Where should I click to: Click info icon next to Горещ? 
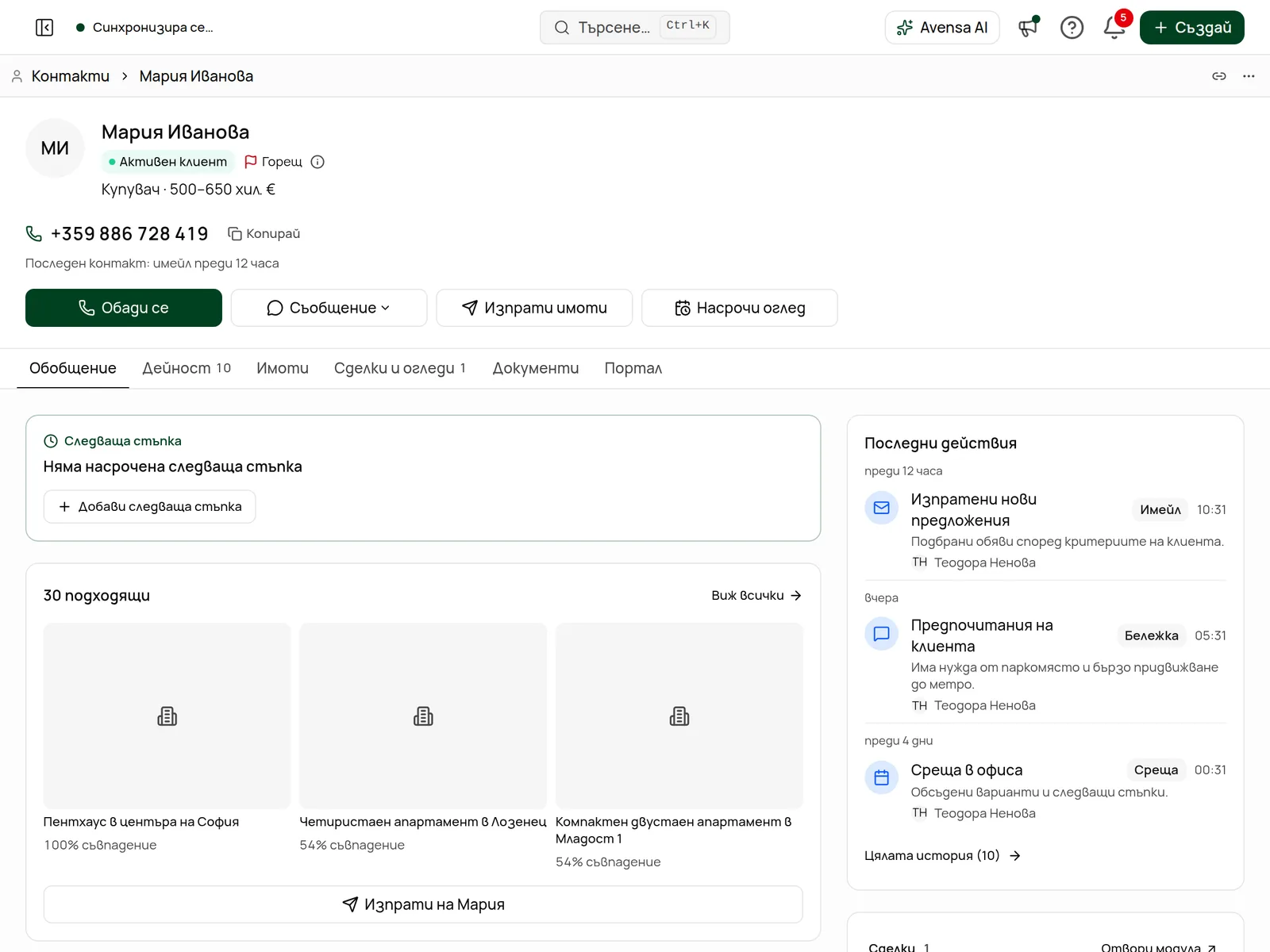point(317,162)
